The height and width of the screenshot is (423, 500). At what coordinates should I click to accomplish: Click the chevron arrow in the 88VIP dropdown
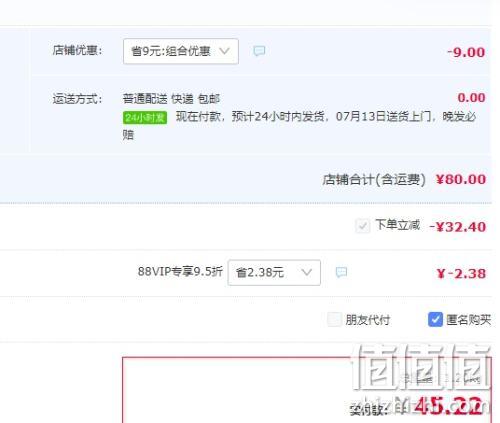click(x=306, y=272)
